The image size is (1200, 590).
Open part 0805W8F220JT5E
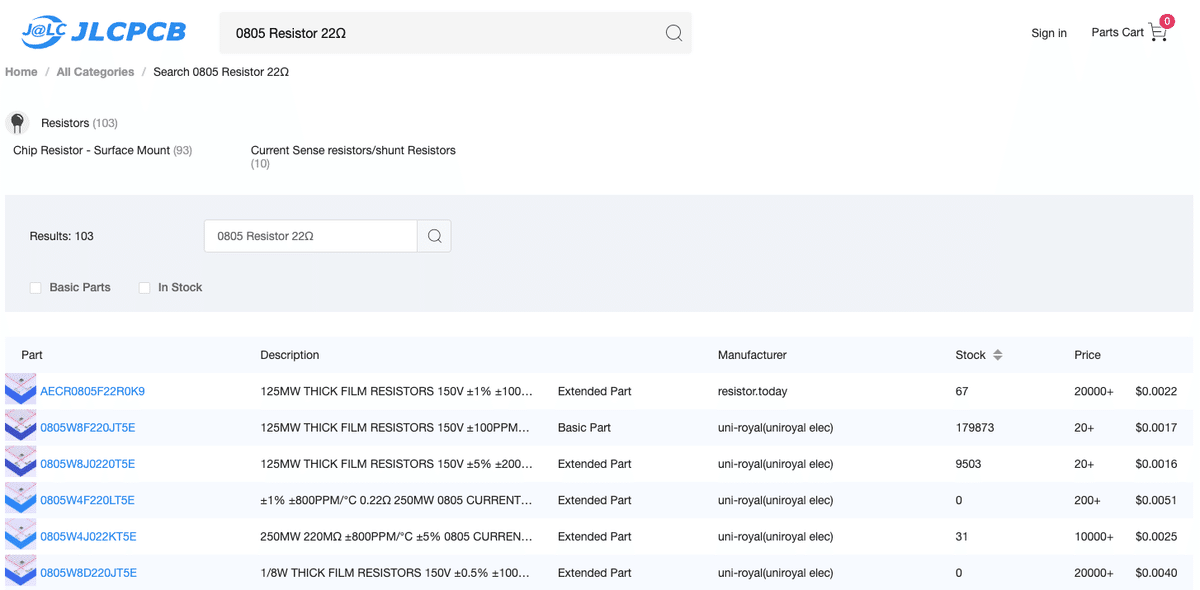[88, 427]
